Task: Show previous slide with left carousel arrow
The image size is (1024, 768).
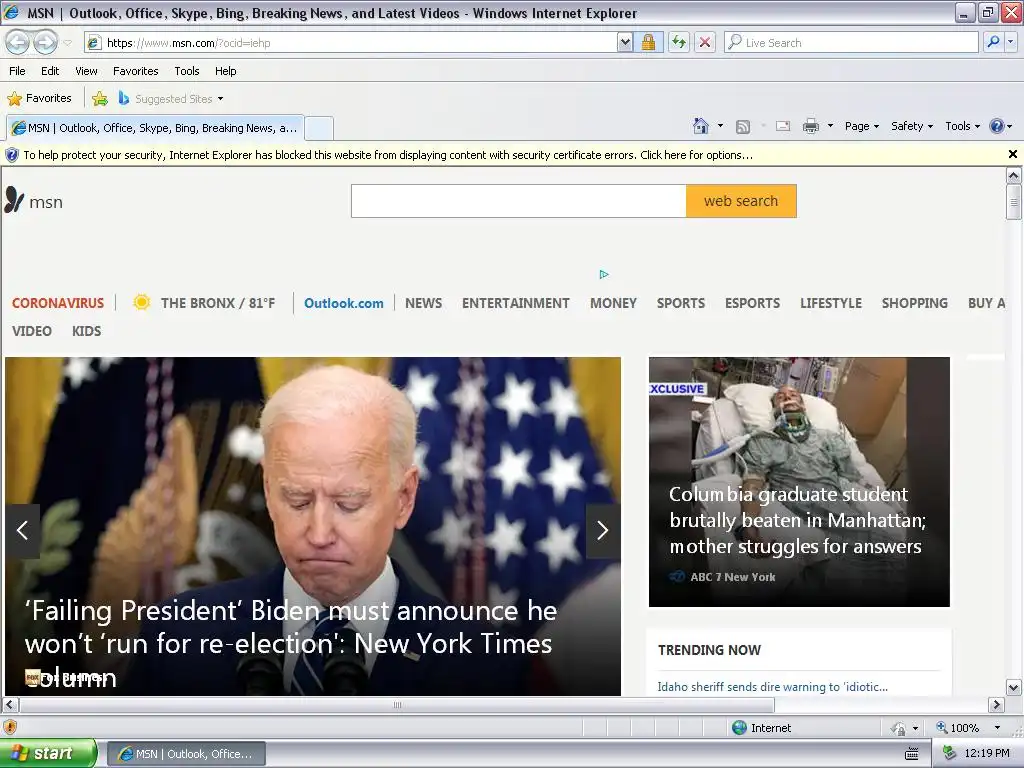Action: click(x=22, y=530)
